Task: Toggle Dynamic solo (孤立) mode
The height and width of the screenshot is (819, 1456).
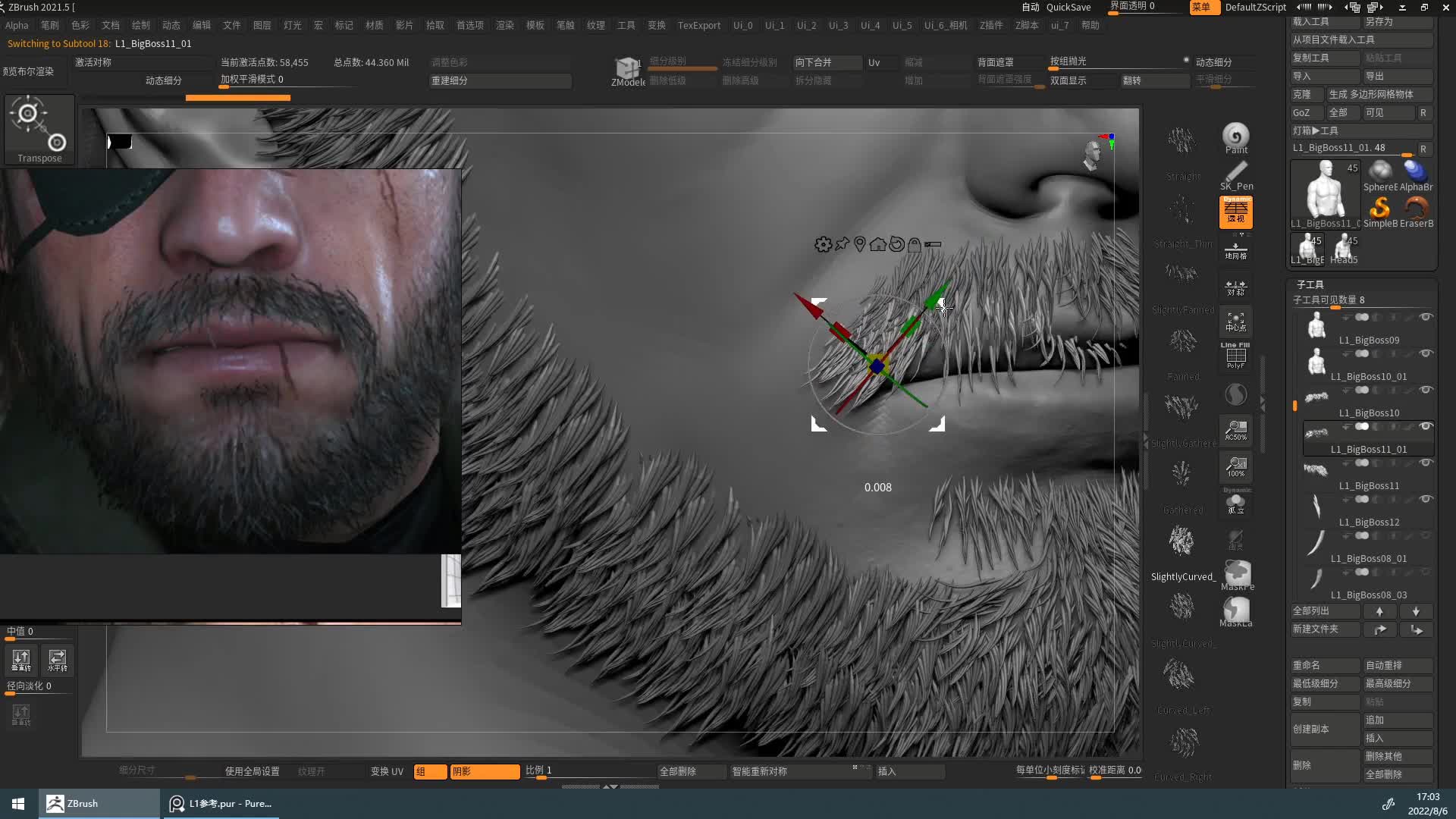Action: [x=1235, y=502]
